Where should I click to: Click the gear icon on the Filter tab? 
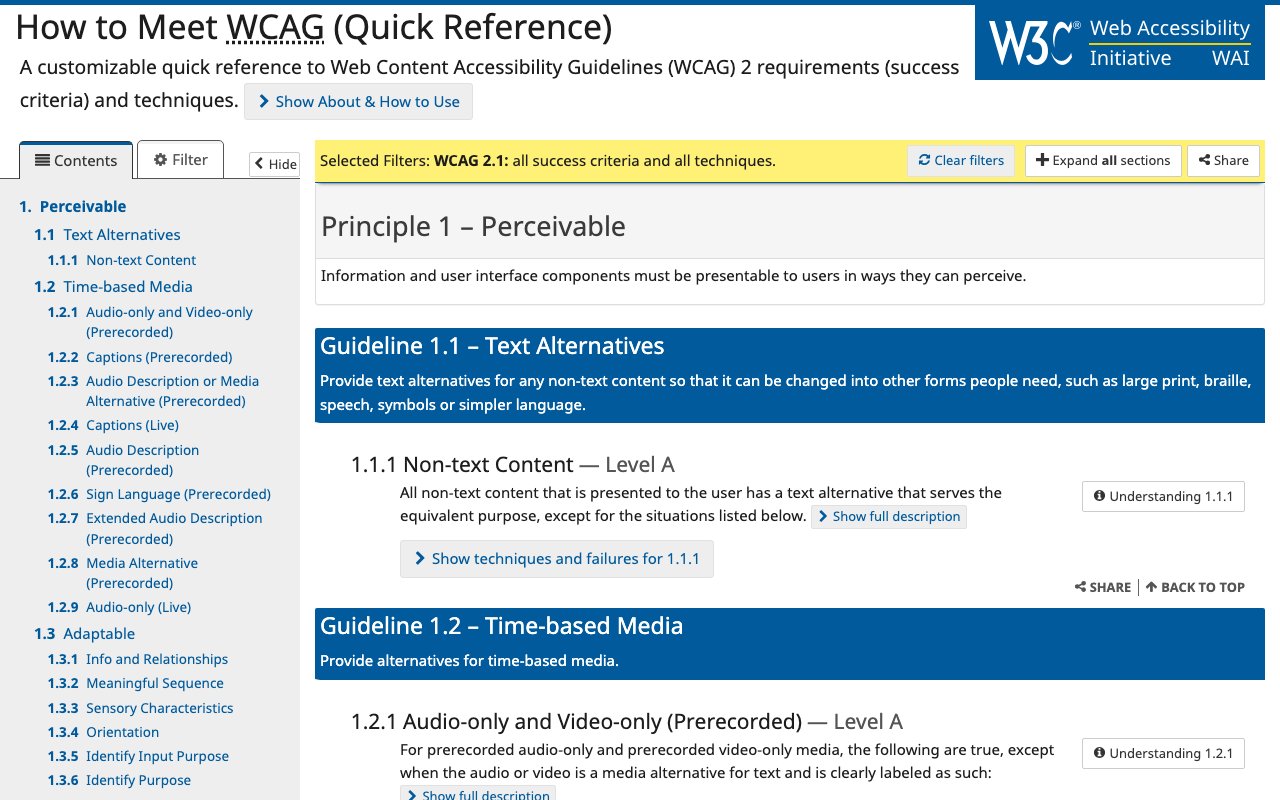click(161, 159)
